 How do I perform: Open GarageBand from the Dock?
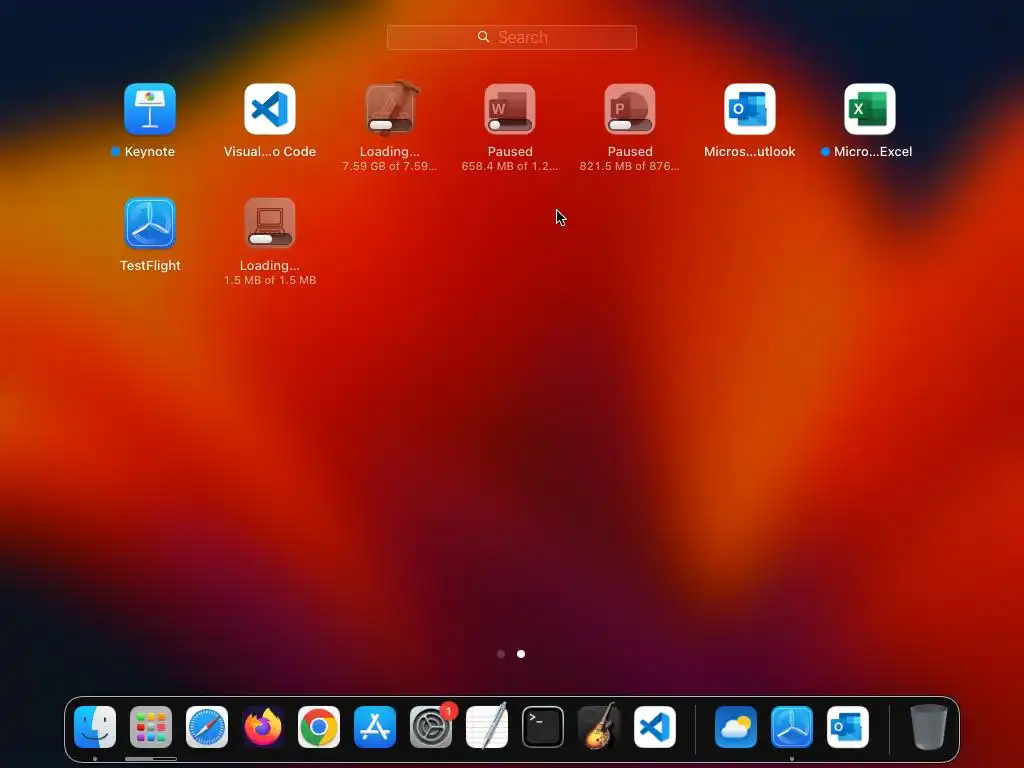coord(599,727)
